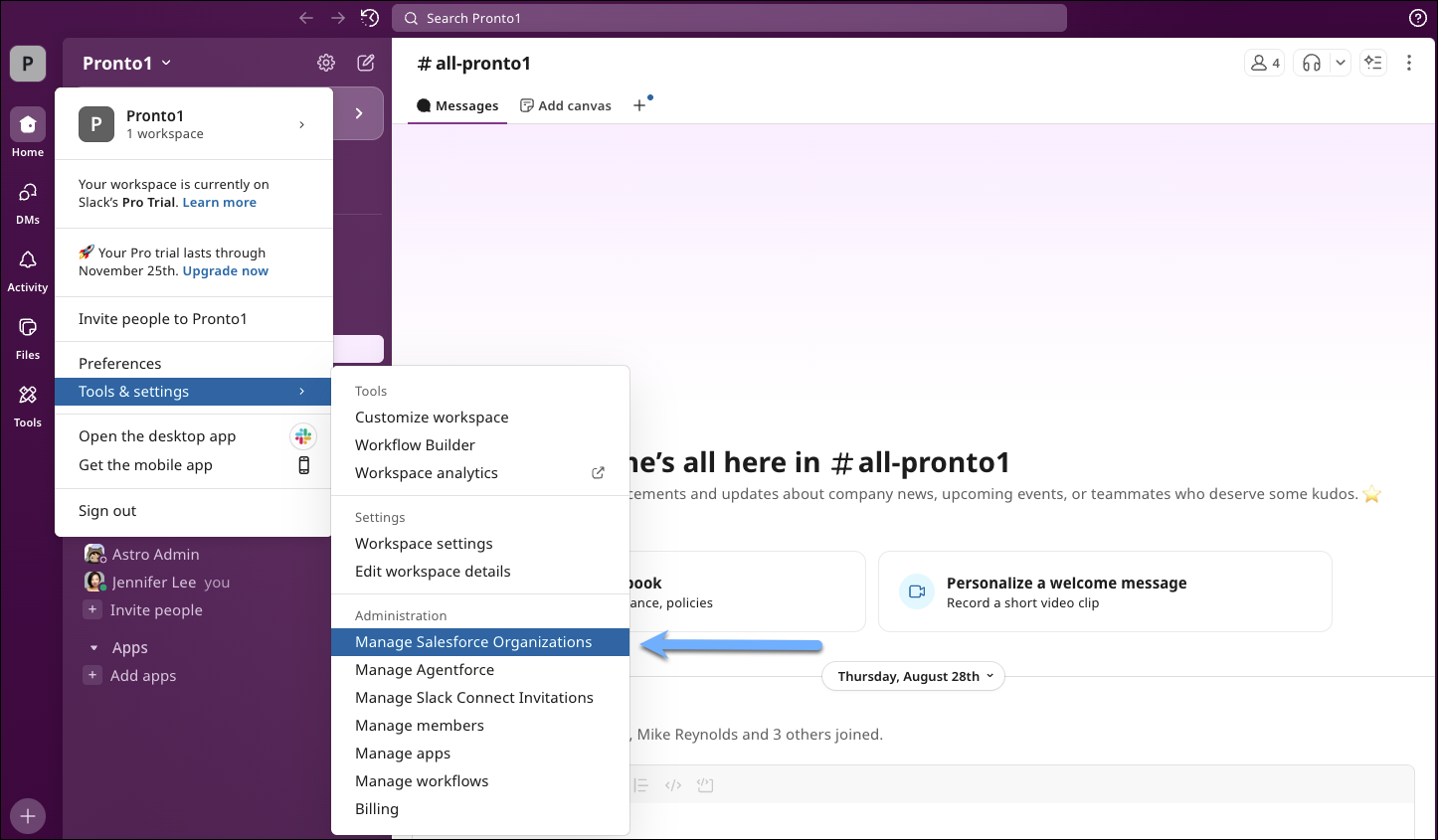Start a huddle with the headphones icon

coord(1310,62)
